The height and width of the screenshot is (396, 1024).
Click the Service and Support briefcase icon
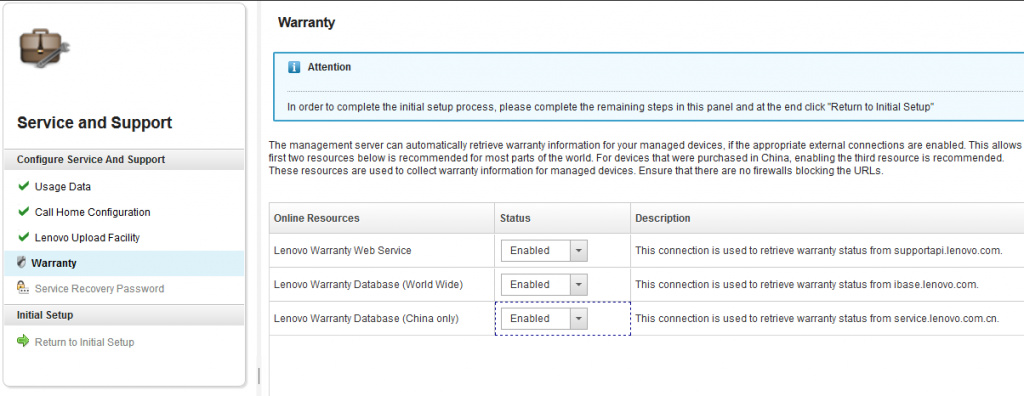coord(44,48)
